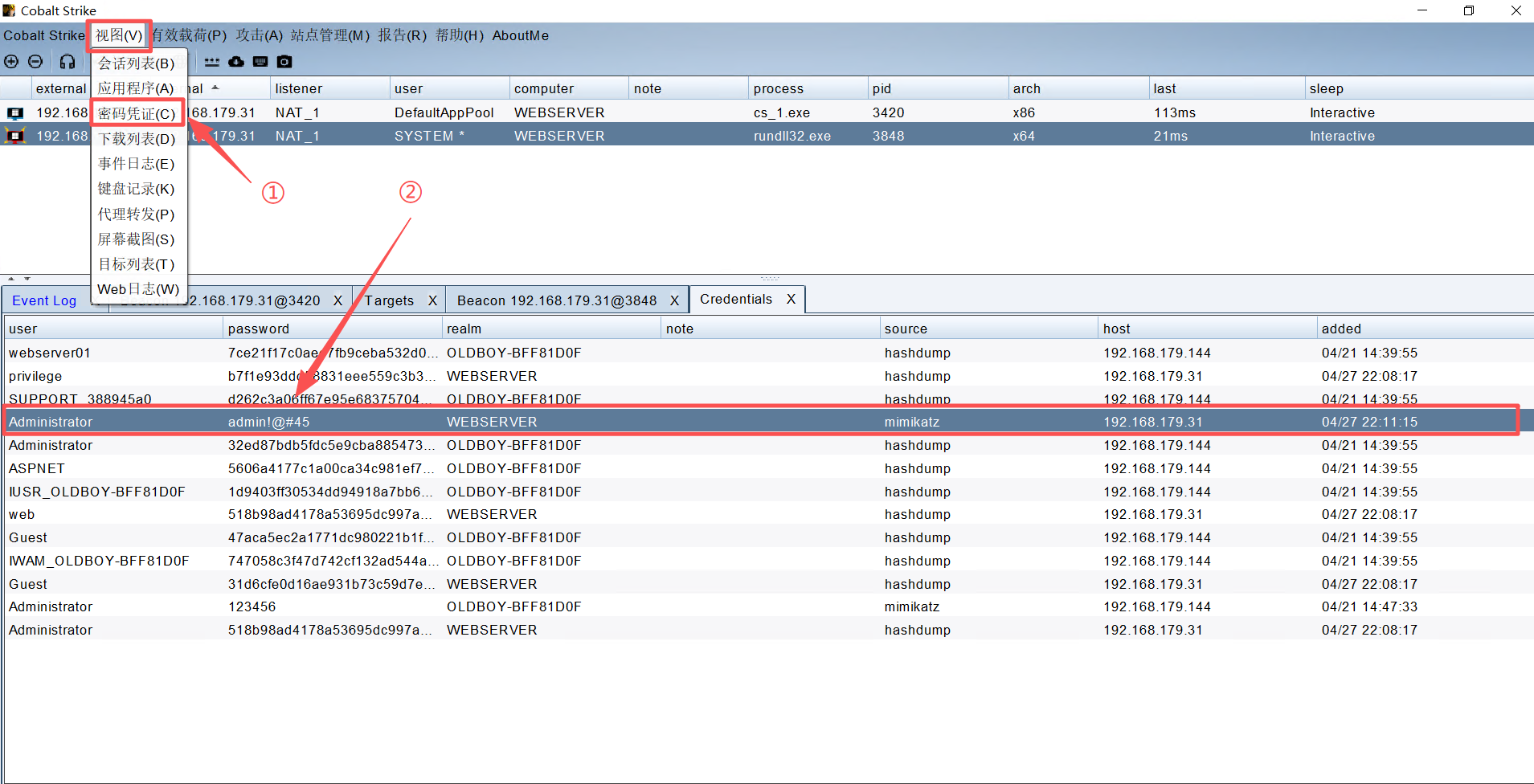This screenshot has height=784, width=1534.
Task: Sort sessions by last column header
Action: coord(1226,88)
